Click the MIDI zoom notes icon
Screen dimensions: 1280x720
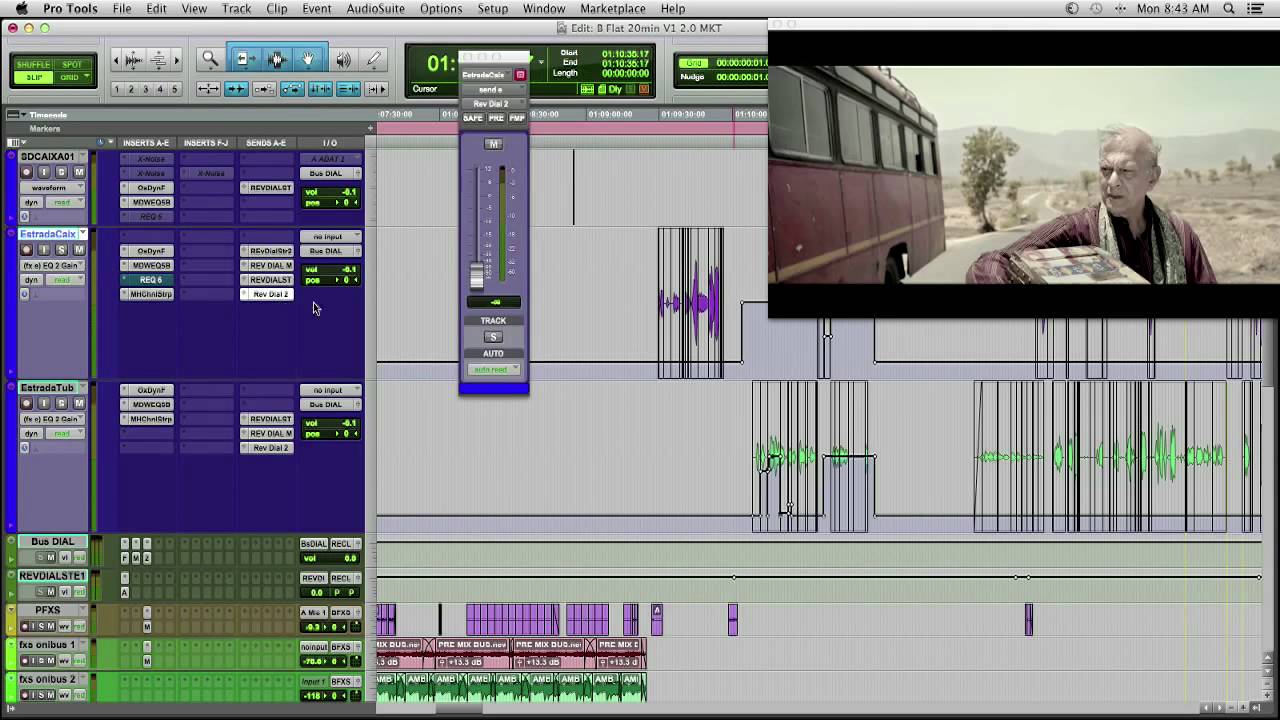pos(158,60)
